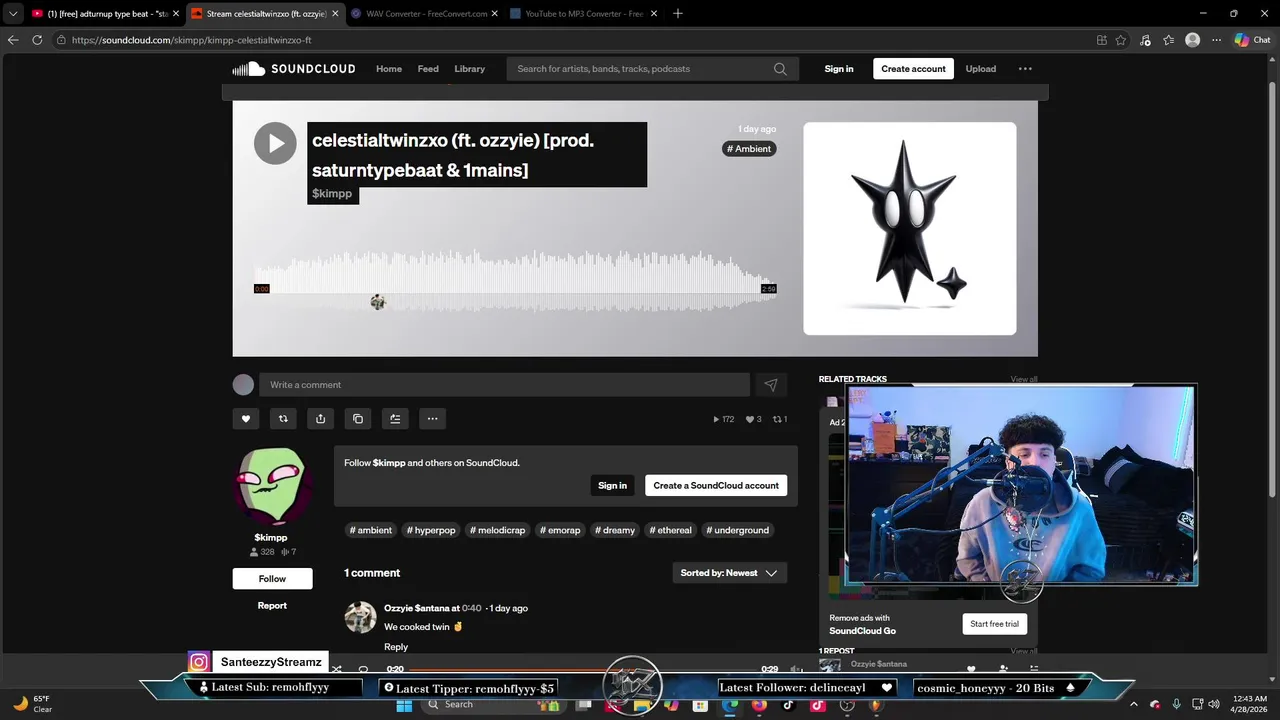Open the Library page
Screen dimensions: 1280x720
tap(469, 69)
